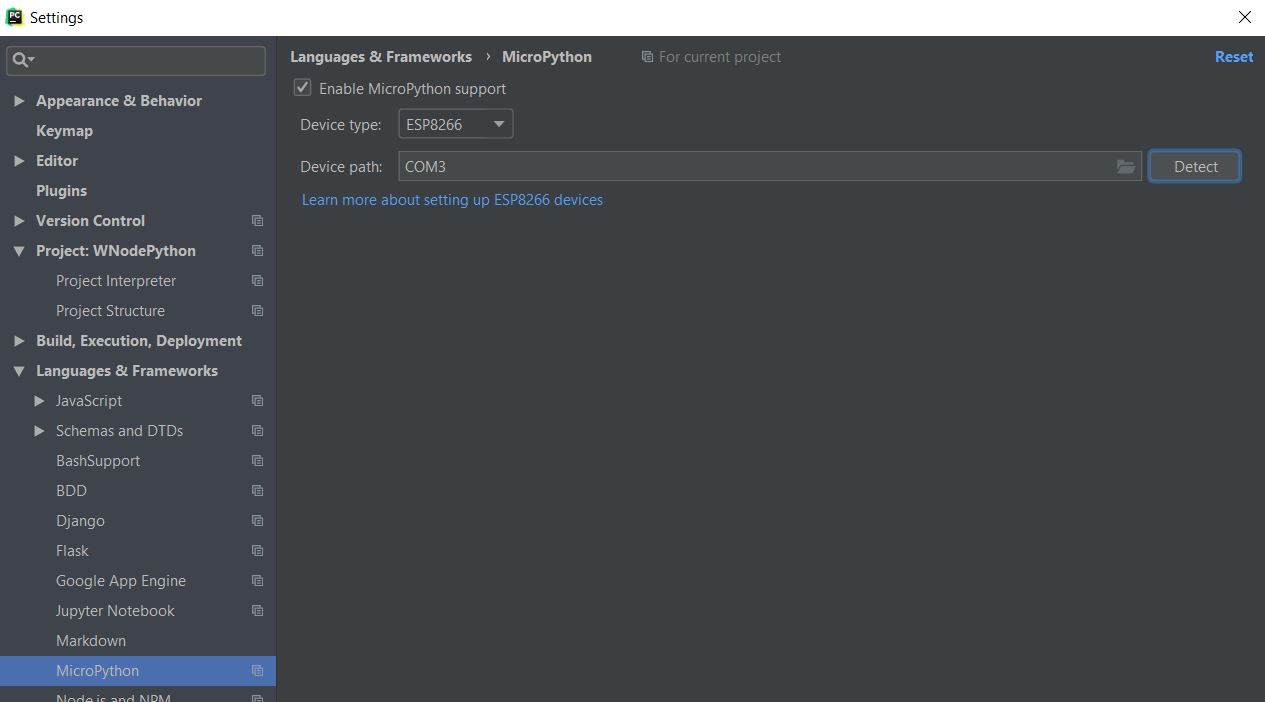The width and height of the screenshot is (1265, 702).
Task: Open the Plugins settings page
Action: (x=61, y=191)
